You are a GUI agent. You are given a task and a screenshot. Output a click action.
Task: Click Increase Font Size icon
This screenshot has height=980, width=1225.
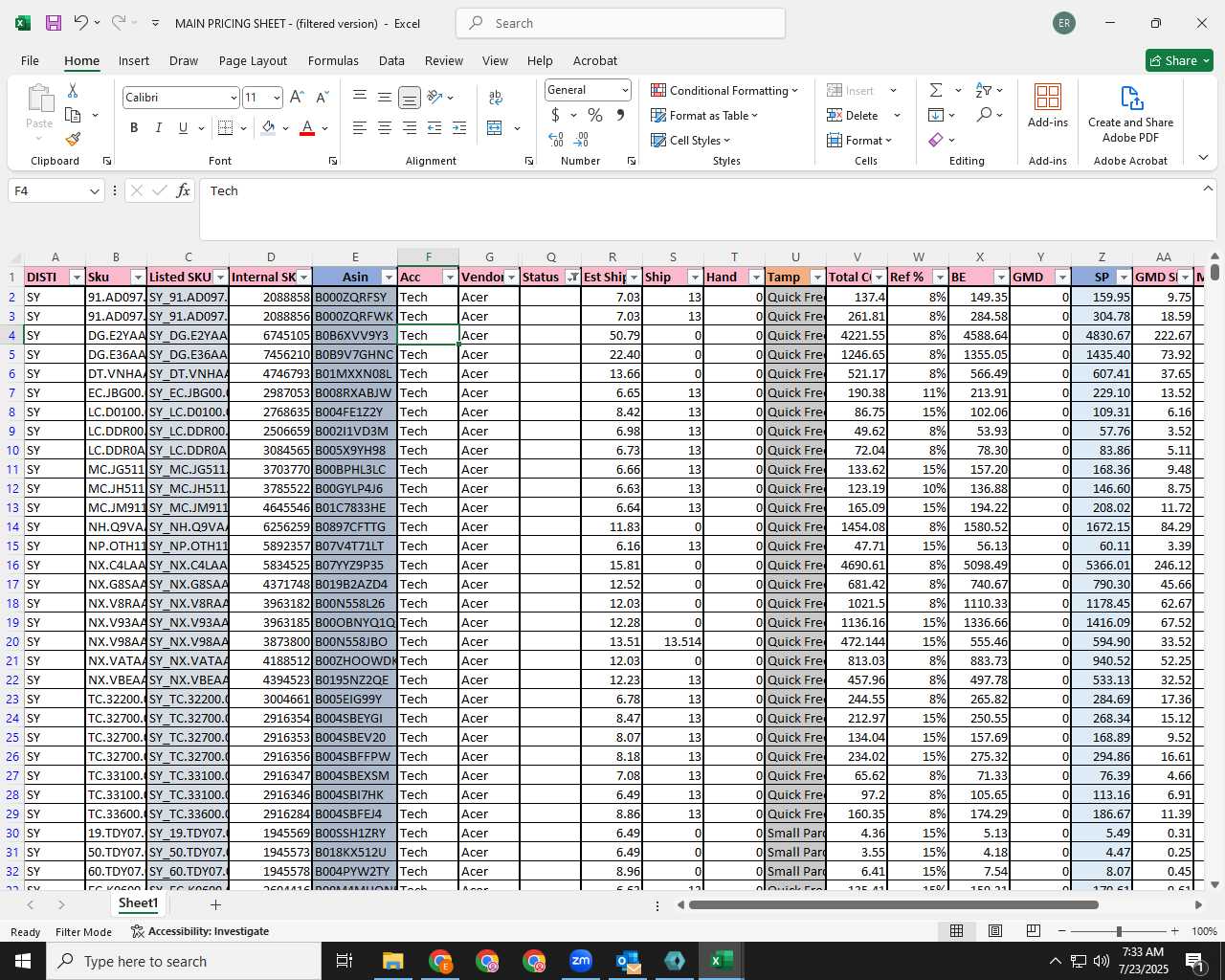pos(297,98)
